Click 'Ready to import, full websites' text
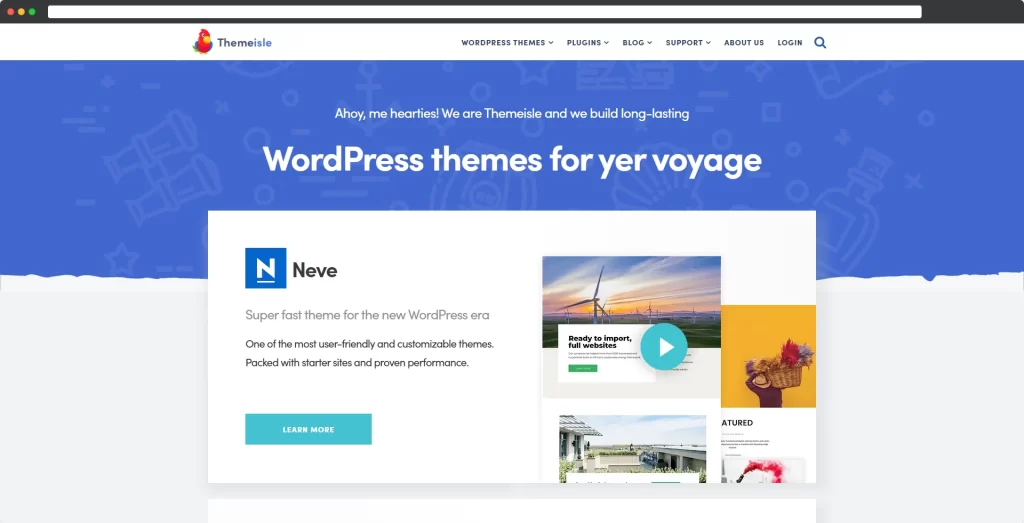 [x=600, y=341]
